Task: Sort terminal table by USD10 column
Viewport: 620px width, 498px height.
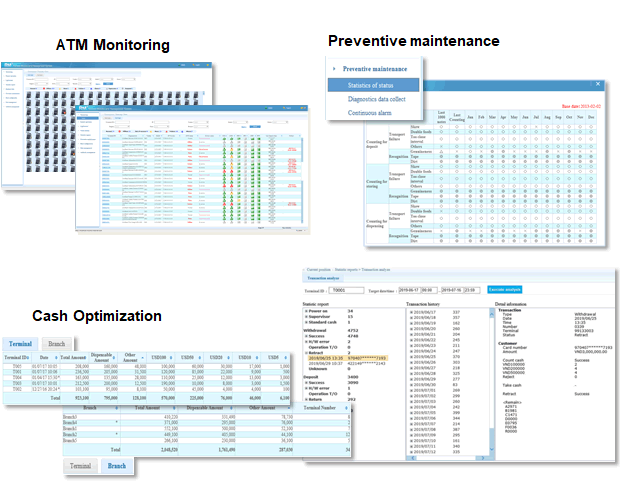Action: (257, 358)
